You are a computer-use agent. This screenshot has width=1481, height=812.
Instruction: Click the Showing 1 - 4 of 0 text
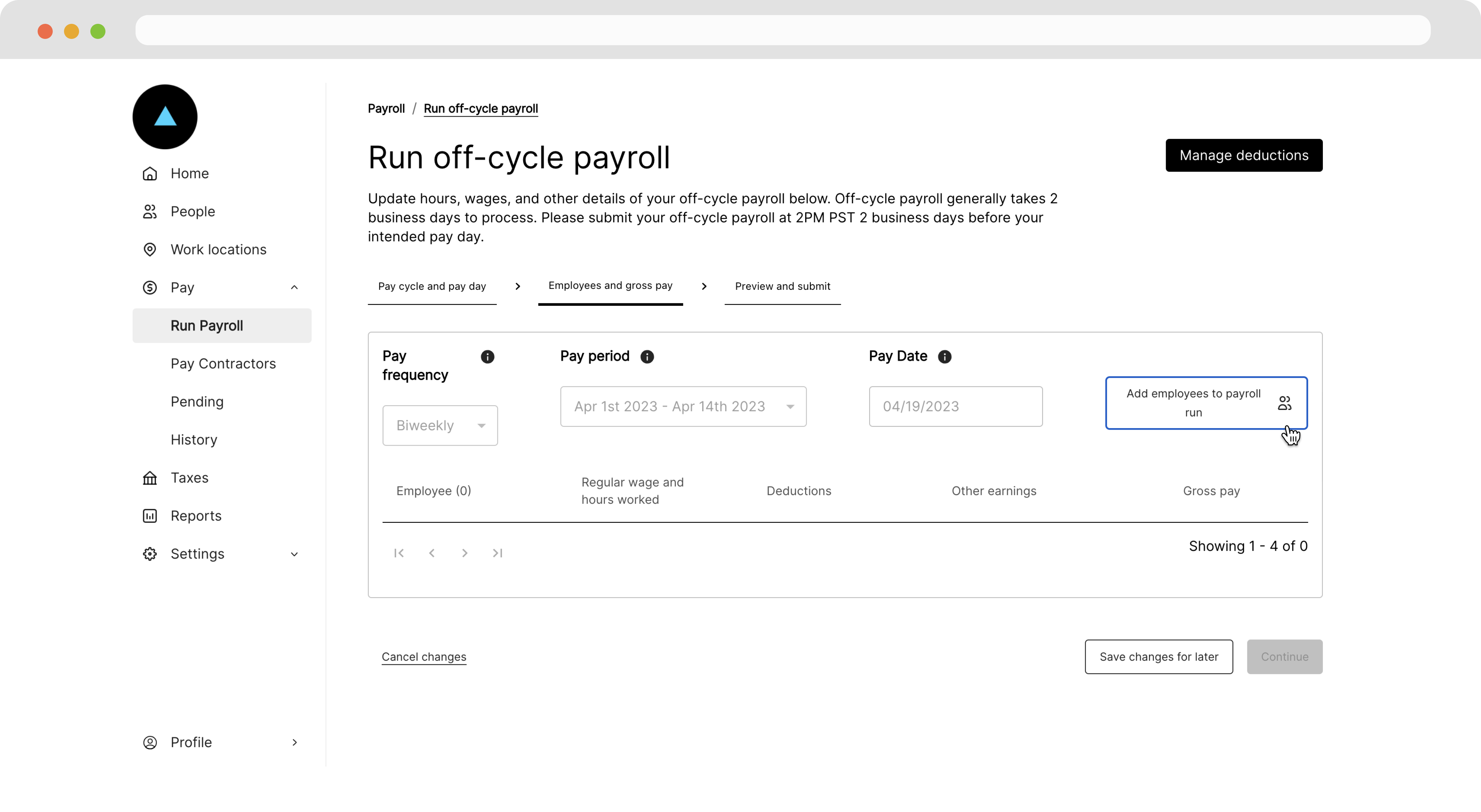click(1248, 546)
